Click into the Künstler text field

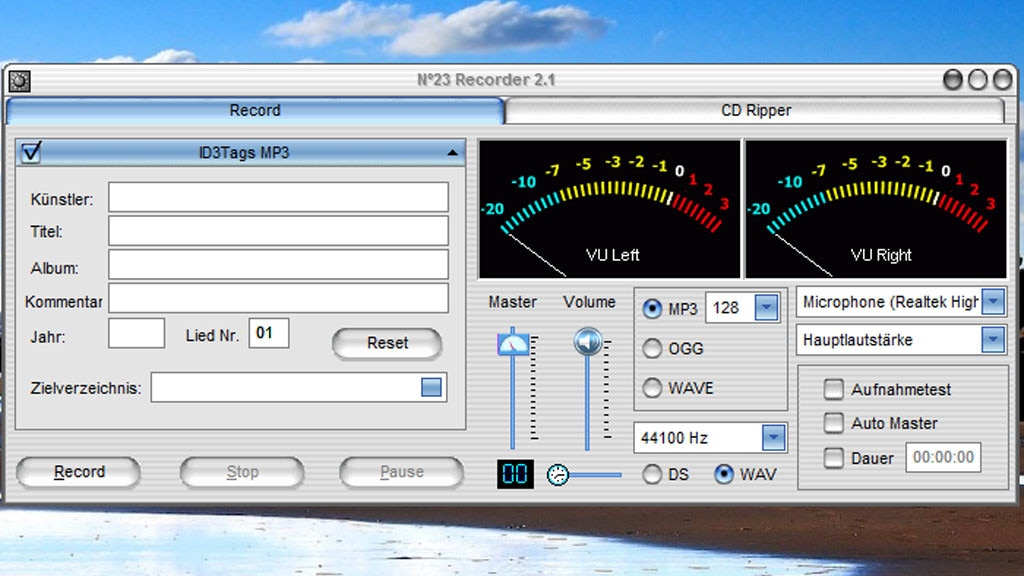(278, 198)
